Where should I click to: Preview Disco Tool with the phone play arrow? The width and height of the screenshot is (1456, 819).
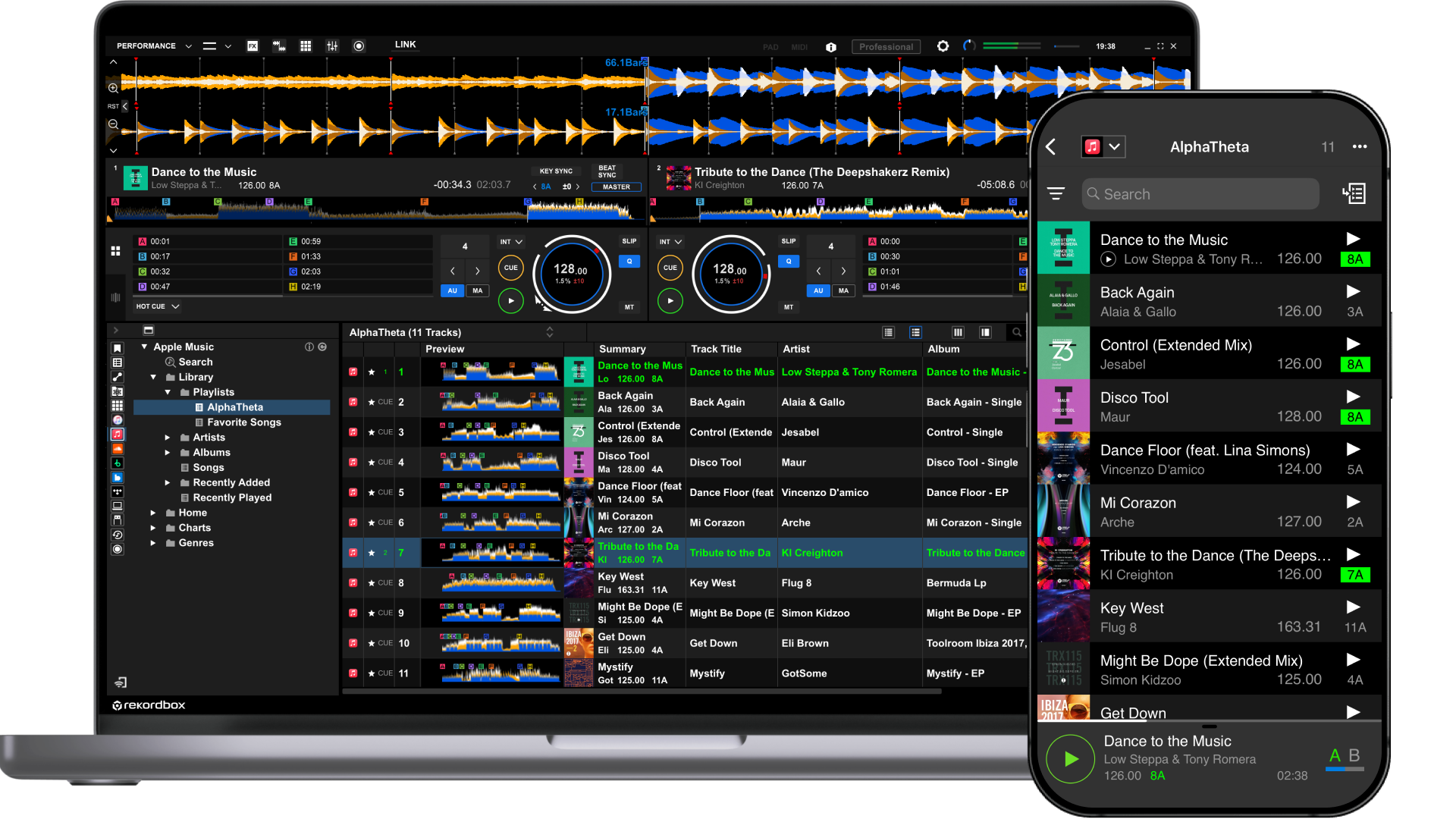point(1354,397)
